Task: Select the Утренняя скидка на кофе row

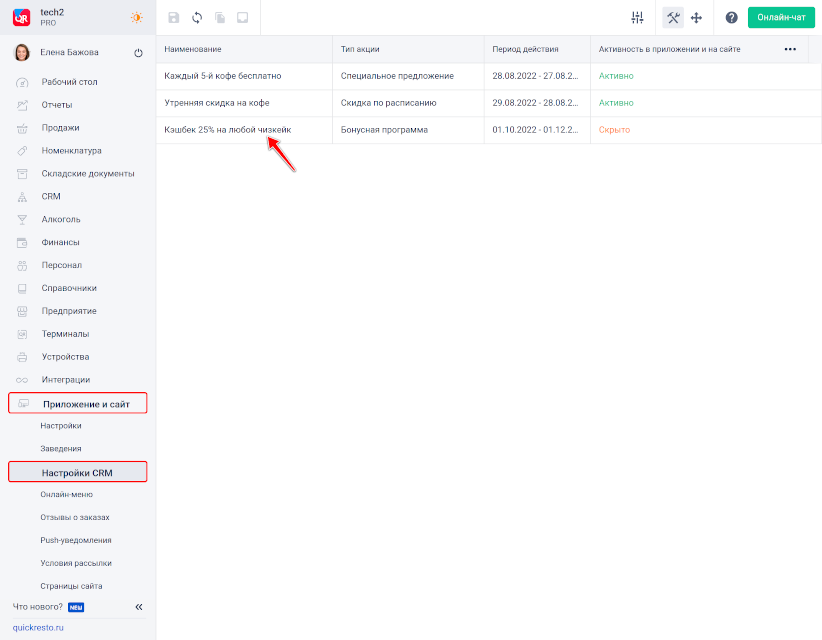Action: 489,103
